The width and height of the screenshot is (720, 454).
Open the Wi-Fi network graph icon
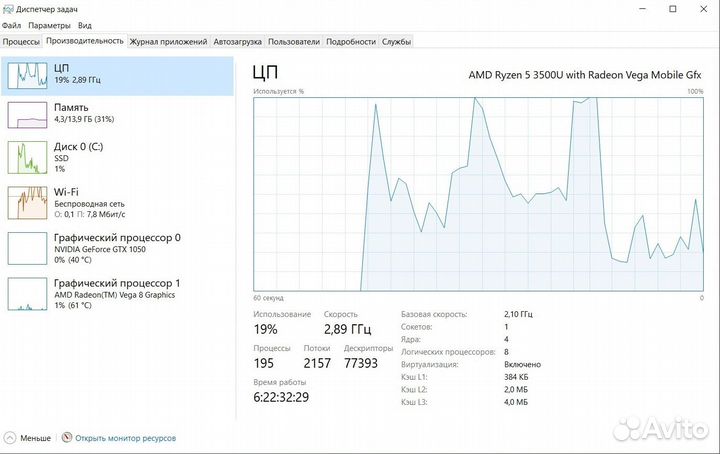pyautogui.click(x=28, y=203)
